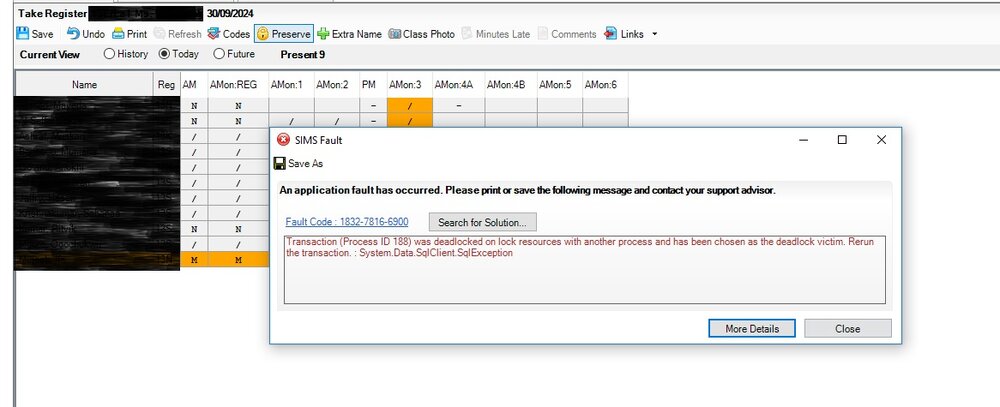1000x407 pixels.
Task: Open the Links toolbar item
Action: point(624,34)
